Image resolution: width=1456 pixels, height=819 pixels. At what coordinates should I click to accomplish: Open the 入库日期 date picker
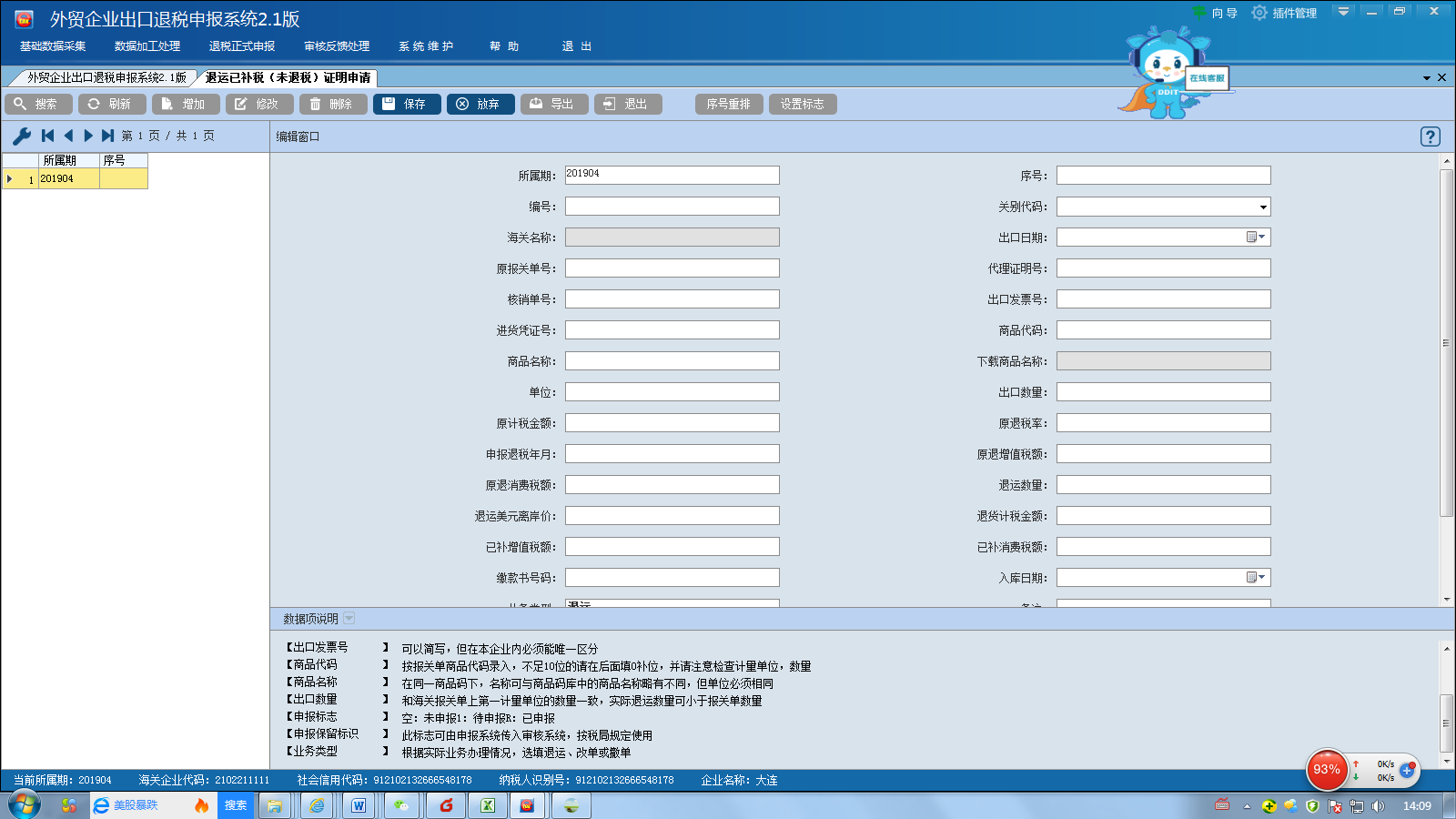[x=1256, y=578]
